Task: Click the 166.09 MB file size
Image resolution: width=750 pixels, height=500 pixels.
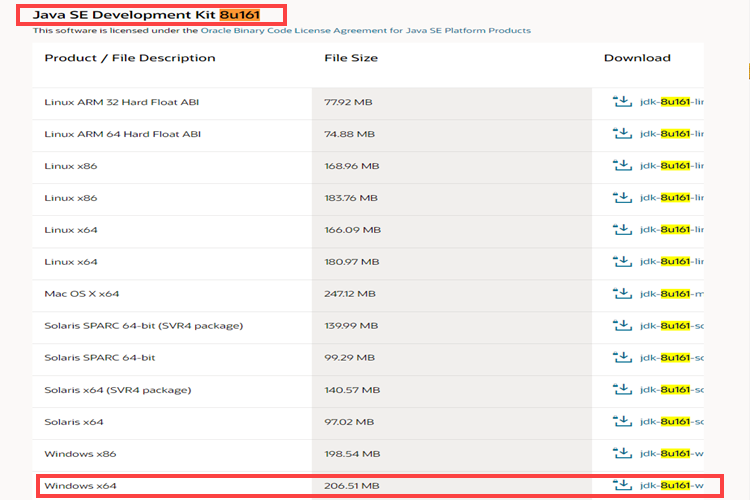Action: tap(353, 230)
